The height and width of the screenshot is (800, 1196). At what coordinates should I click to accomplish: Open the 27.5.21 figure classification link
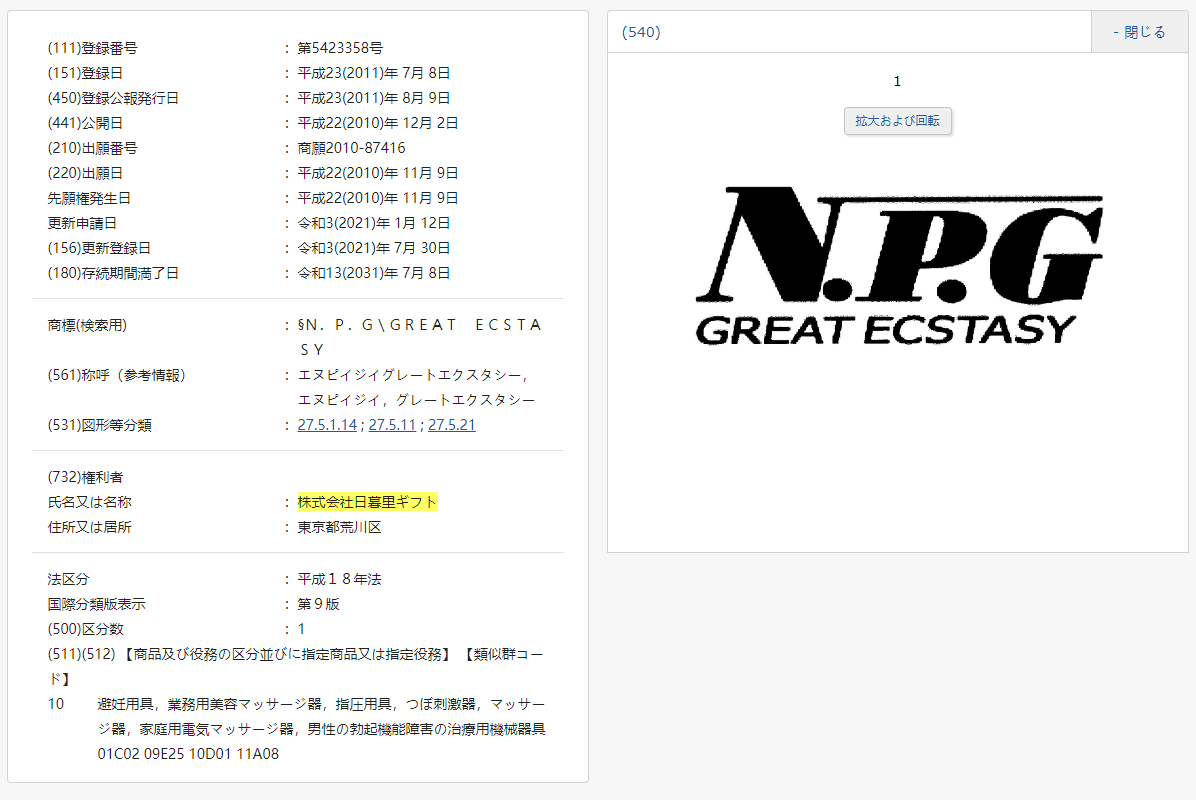click(x=451, y=424)
